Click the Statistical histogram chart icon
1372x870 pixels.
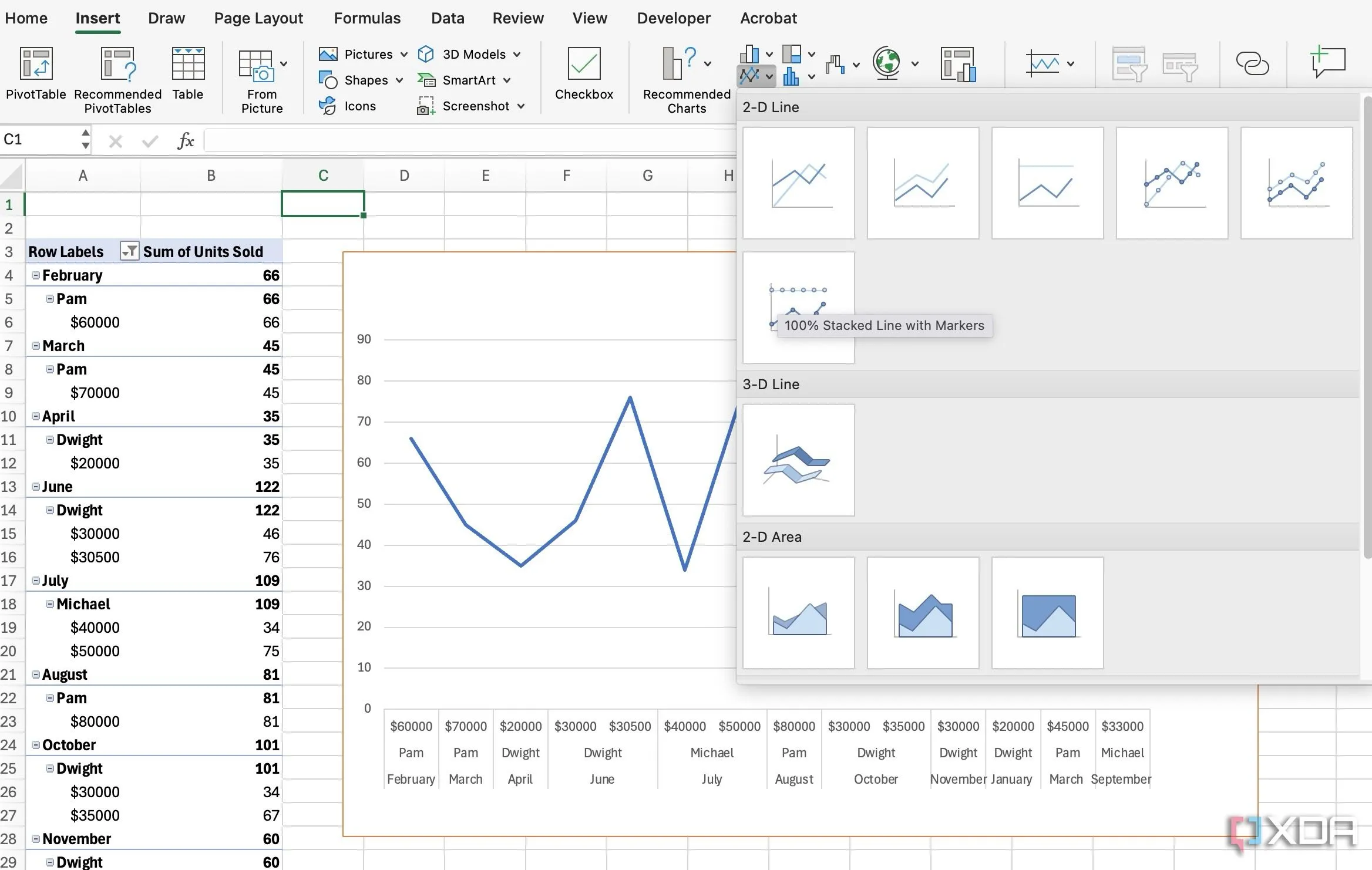791,76
